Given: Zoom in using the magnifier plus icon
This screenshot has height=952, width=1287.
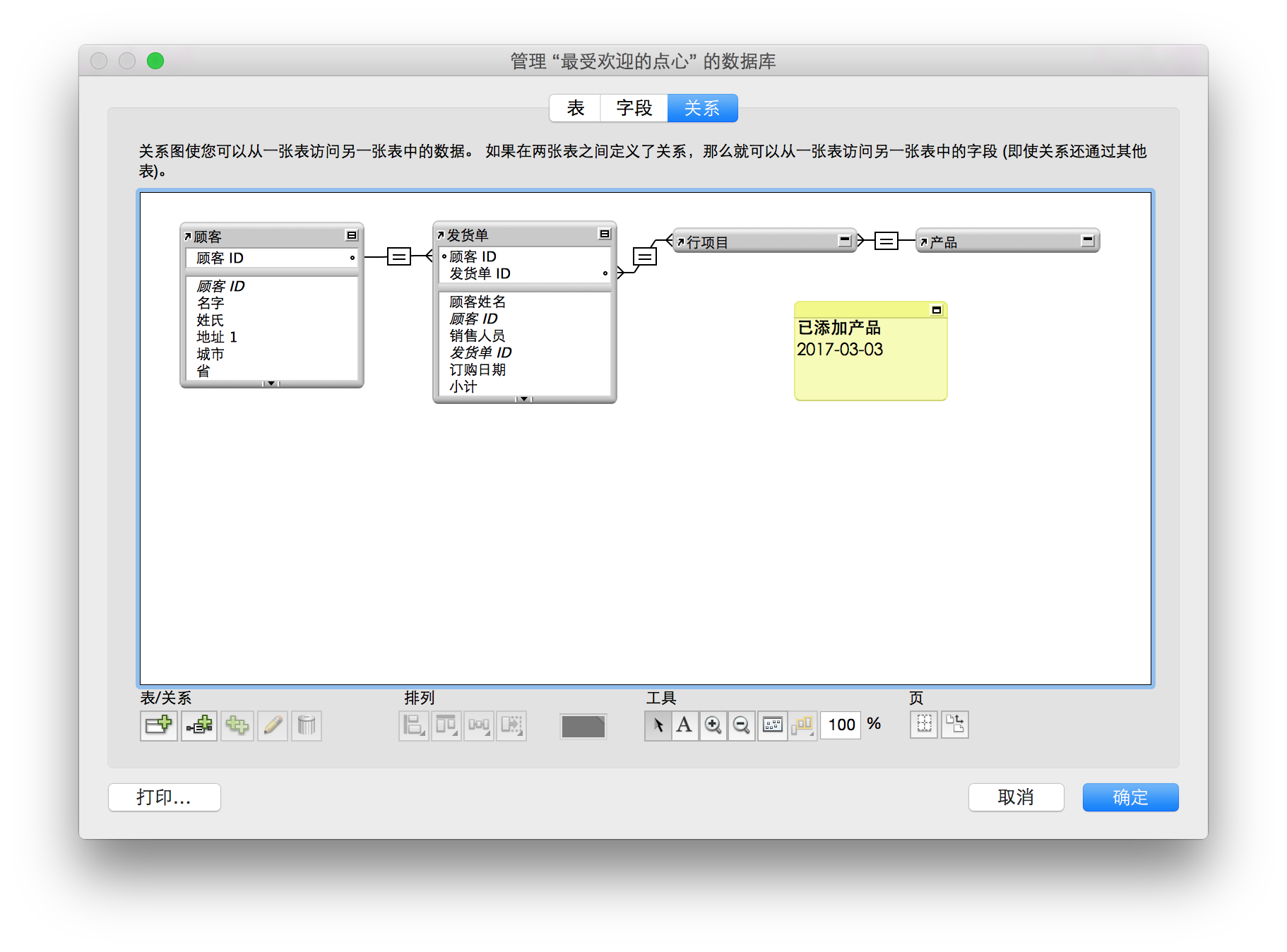Looking at the screenshot, I should (713, 725).
